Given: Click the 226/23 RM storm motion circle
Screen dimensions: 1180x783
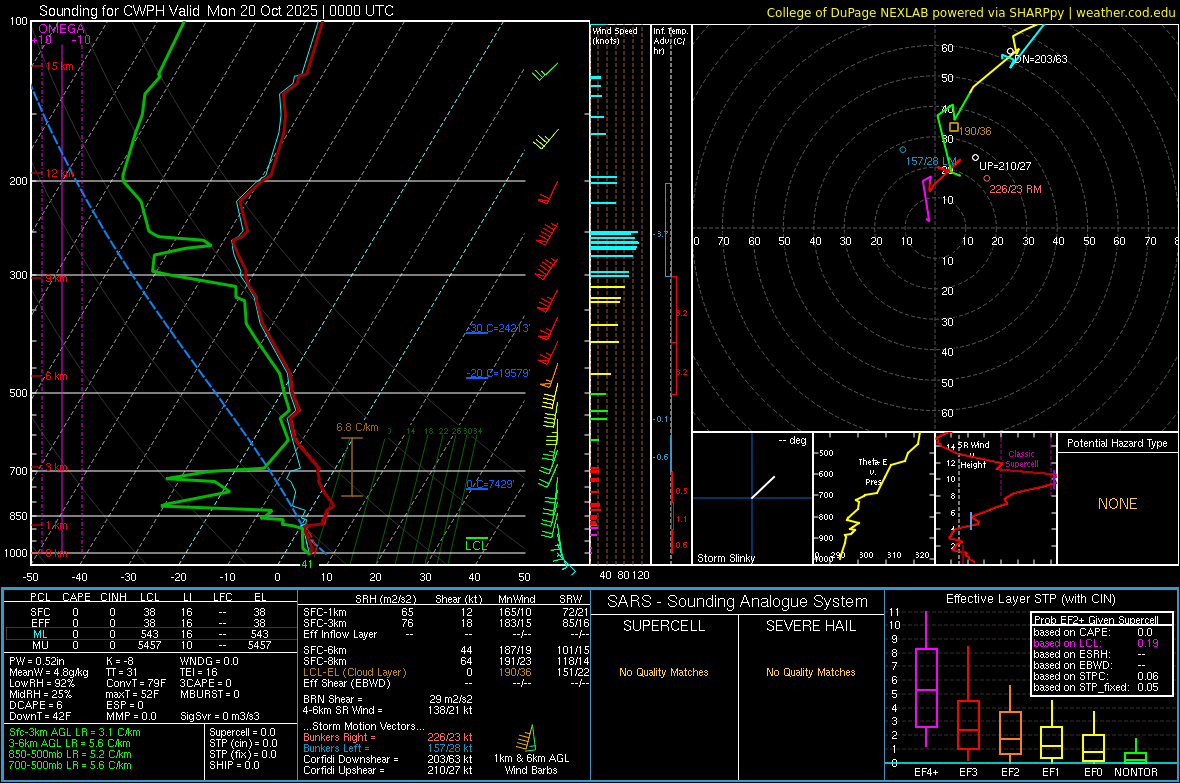Looking at the screenshot, I should [987, 179].
